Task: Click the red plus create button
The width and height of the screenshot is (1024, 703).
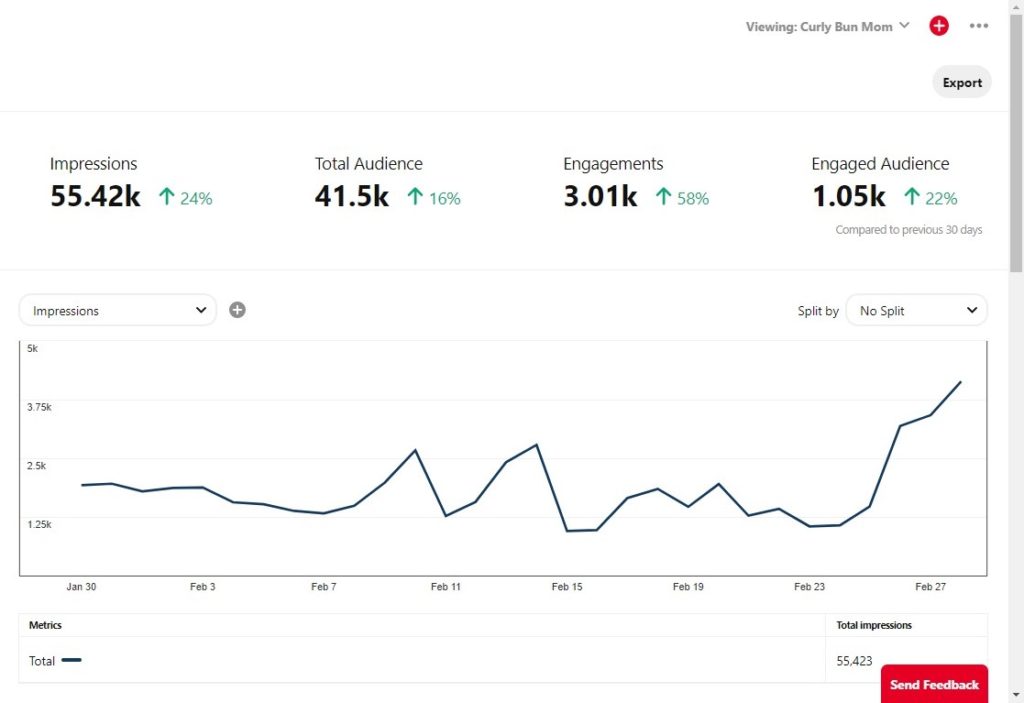Action: point(938,26)
